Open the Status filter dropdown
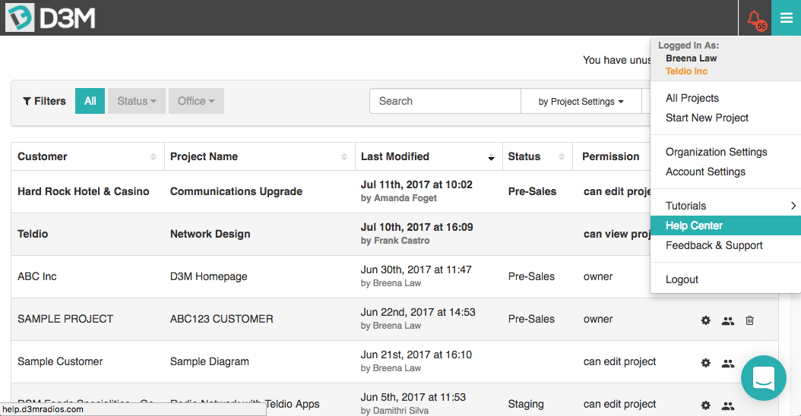The width and height of the screenshot is (801, 416). point(136,101)
